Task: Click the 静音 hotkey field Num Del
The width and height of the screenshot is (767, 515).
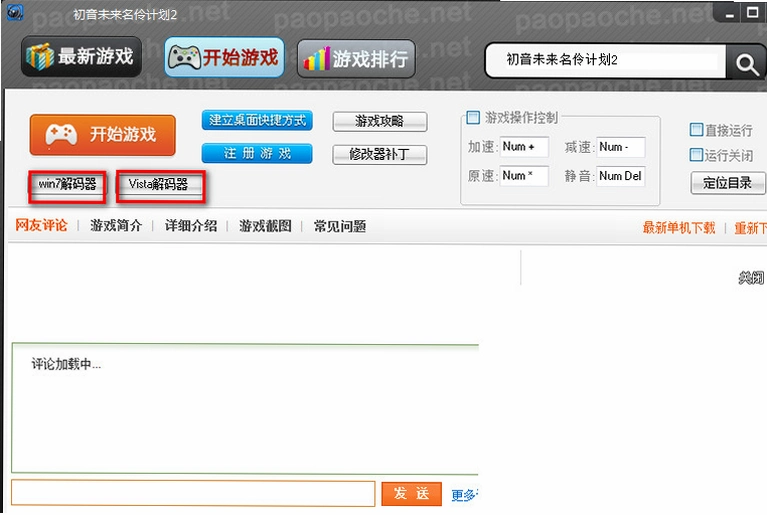Action: tap(620, 176)
